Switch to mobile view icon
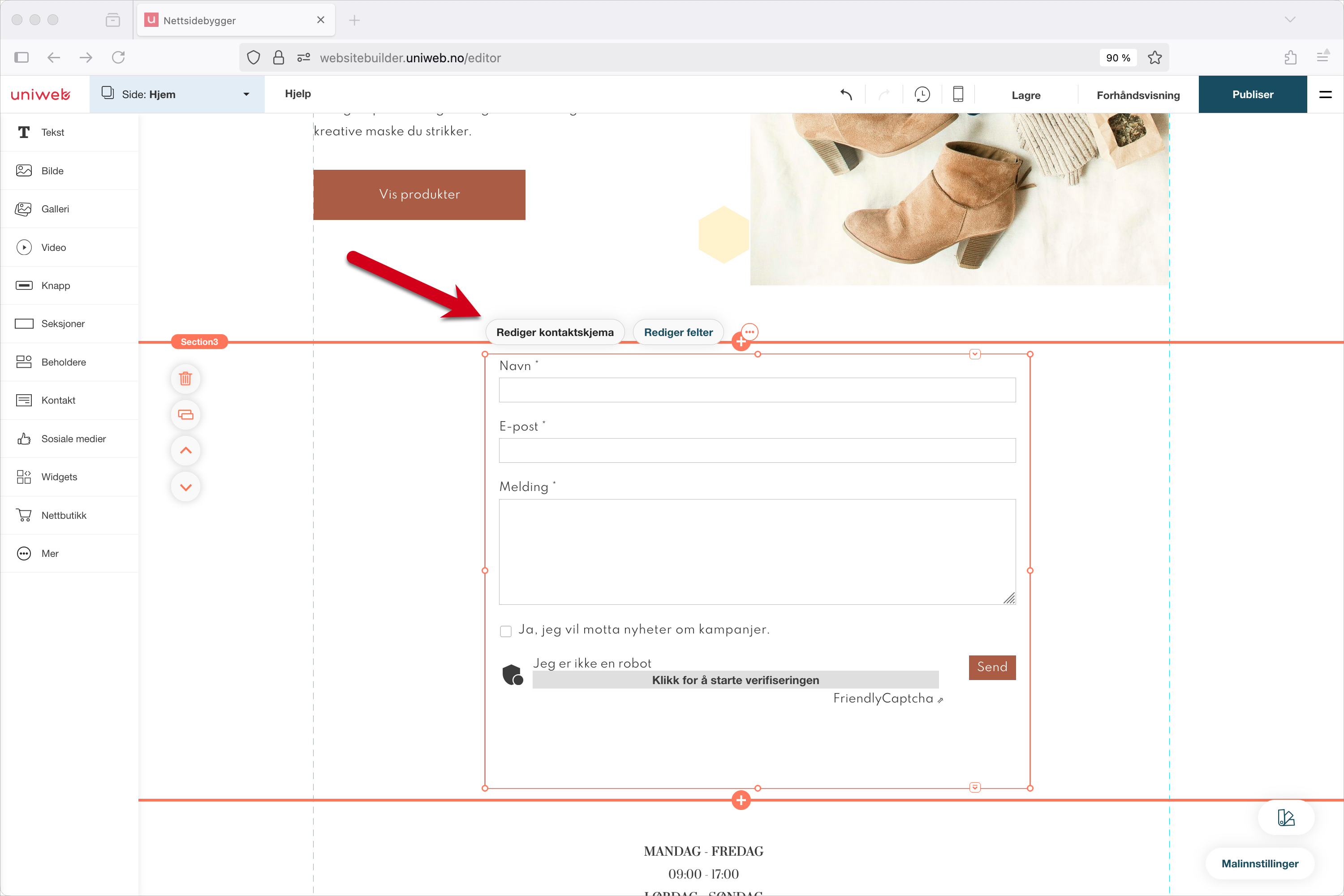The image size is (1344, 896). coord(958,94)
